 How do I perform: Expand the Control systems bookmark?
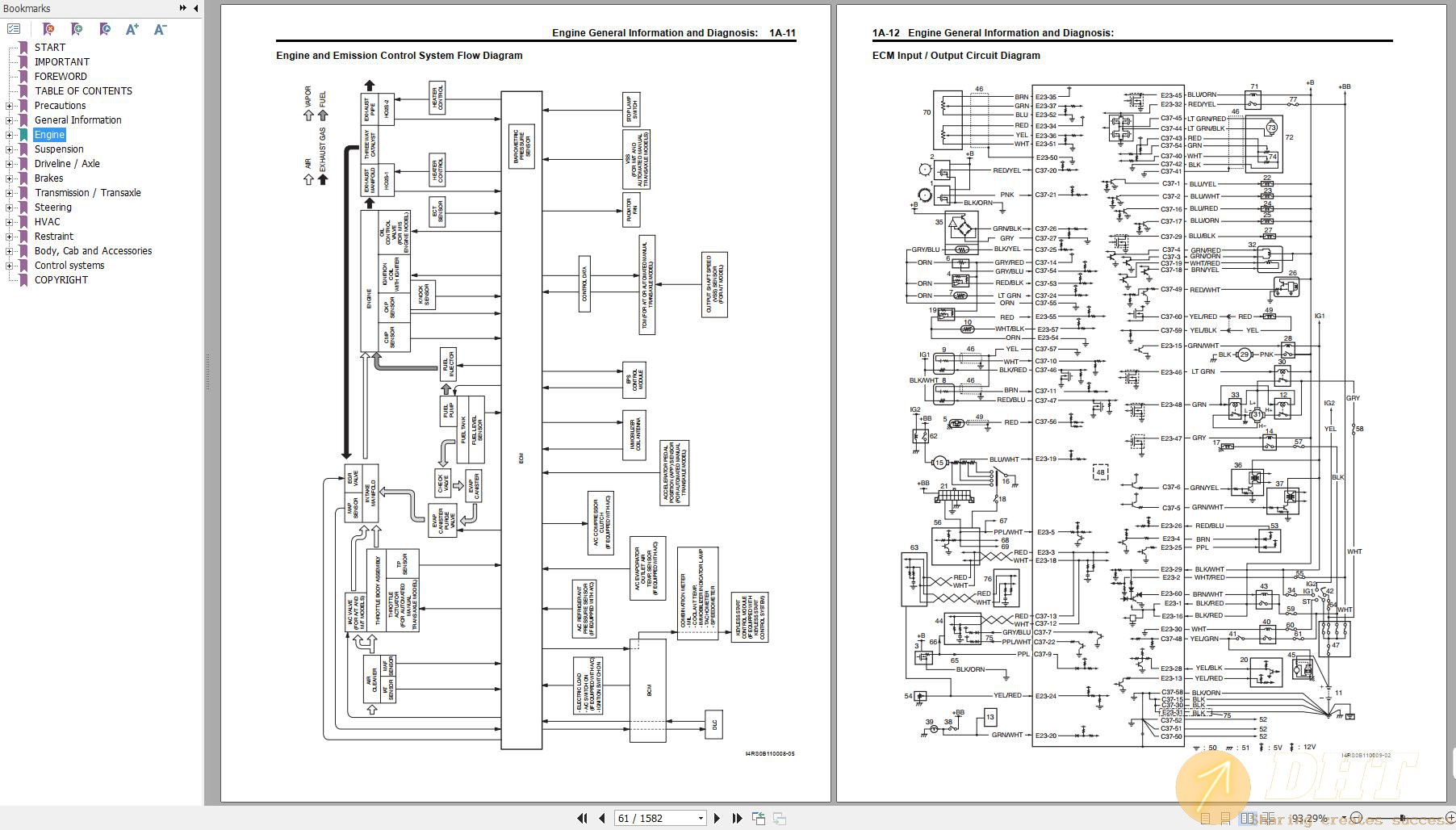10,266
